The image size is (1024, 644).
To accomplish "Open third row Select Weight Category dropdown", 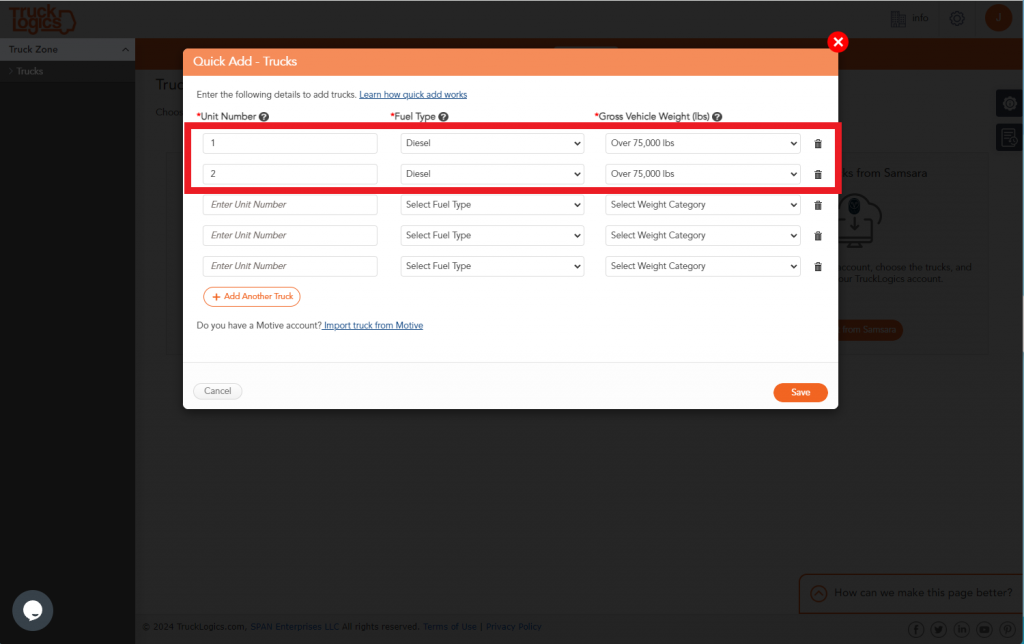I will coord(703,205).
